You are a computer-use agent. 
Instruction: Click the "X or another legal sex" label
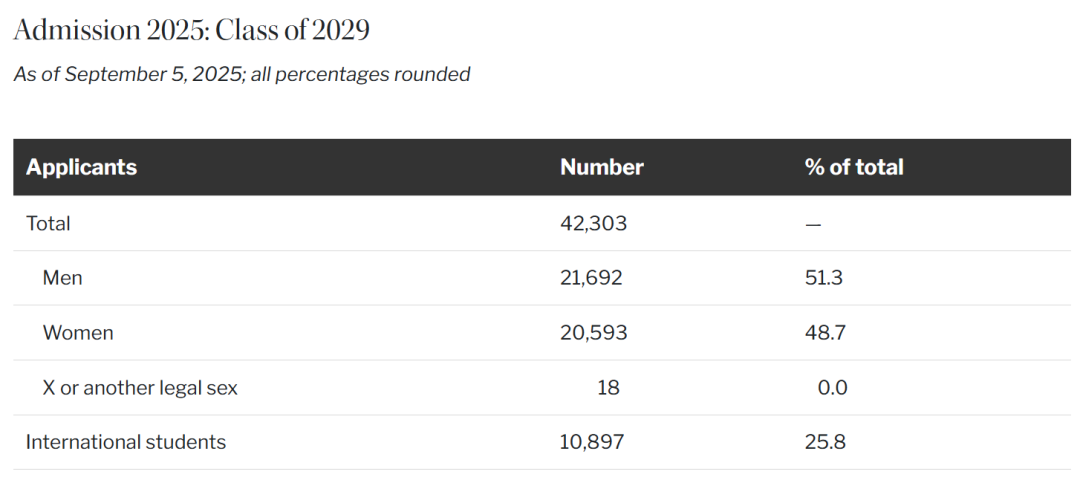click(140, 388)
